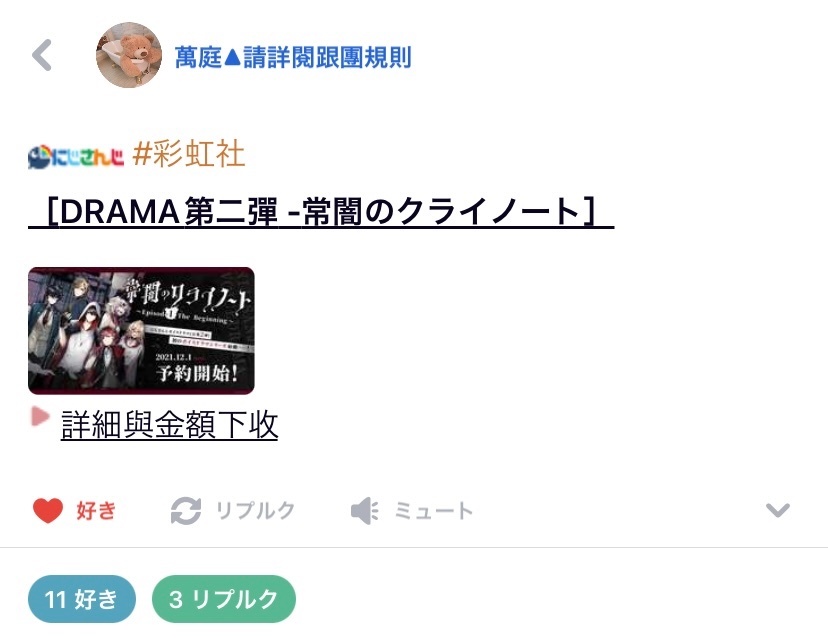The width and height of the screenshot is (828, 638).
Task: Click 予約開始! text on the banner image
Action: click(196, 373)
